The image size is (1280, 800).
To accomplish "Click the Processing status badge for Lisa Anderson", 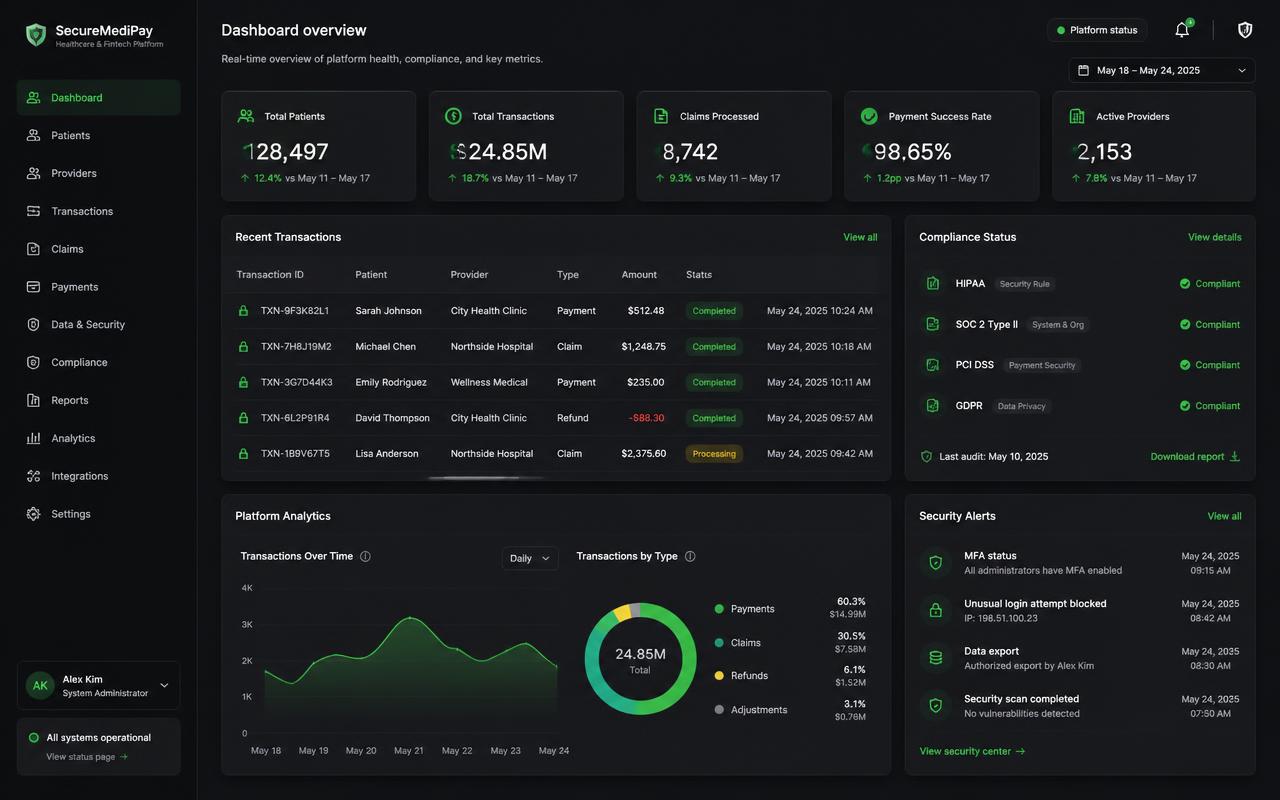I will coord(714,454).
